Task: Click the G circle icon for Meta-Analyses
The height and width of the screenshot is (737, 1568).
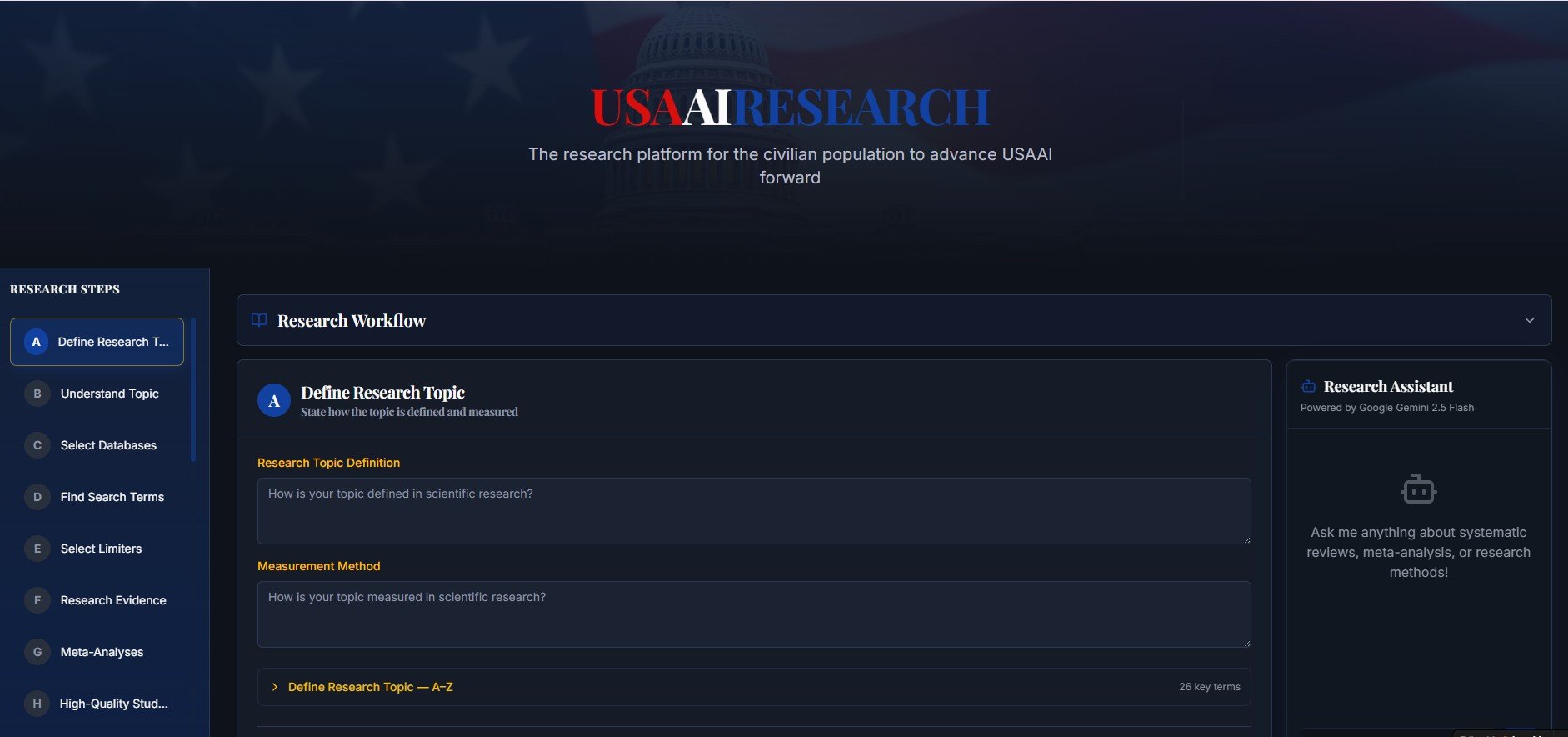Action: click(37, 652)
